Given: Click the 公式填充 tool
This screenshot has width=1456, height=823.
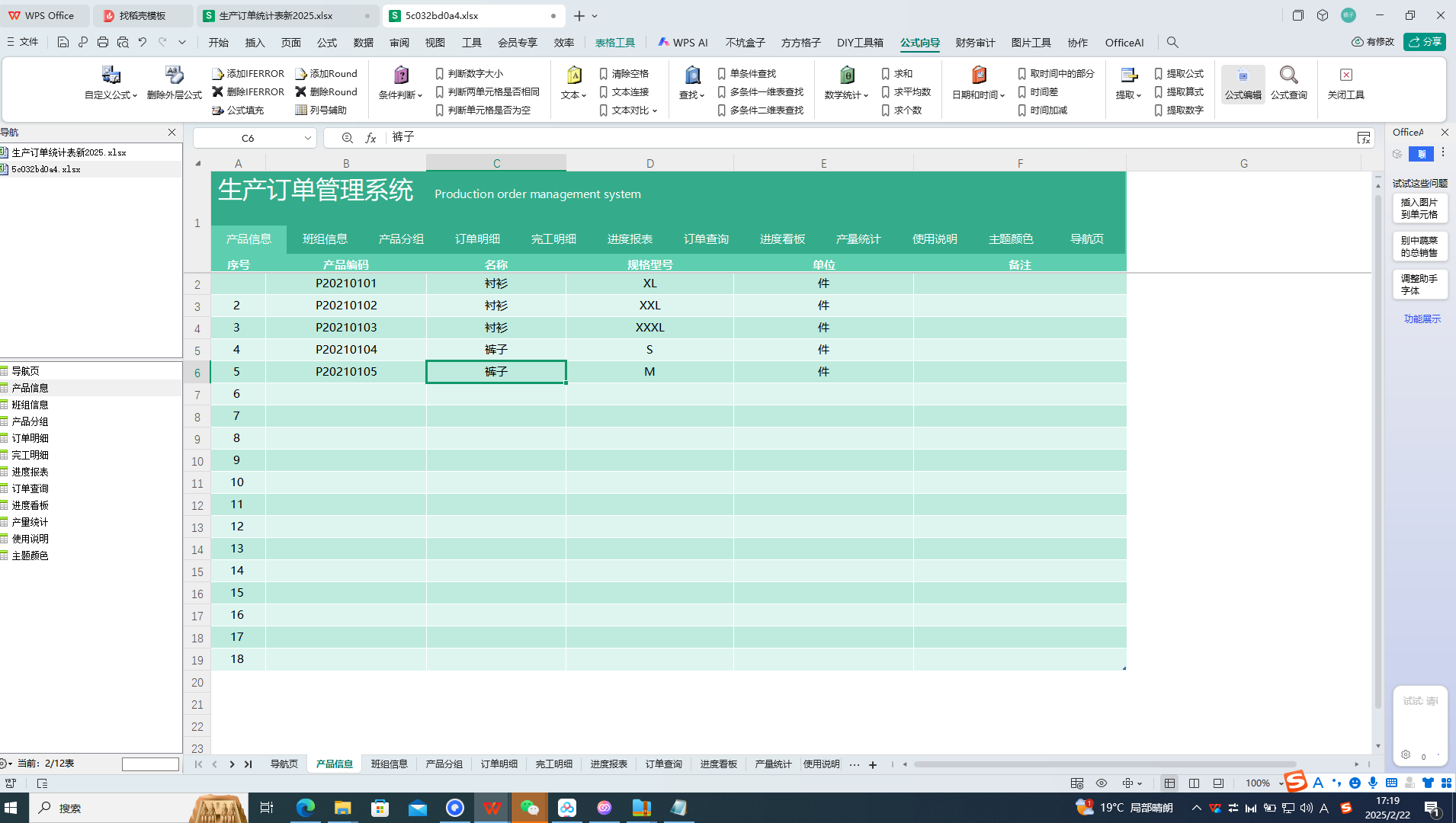Looking at the screenshot, I should [238, 110].
